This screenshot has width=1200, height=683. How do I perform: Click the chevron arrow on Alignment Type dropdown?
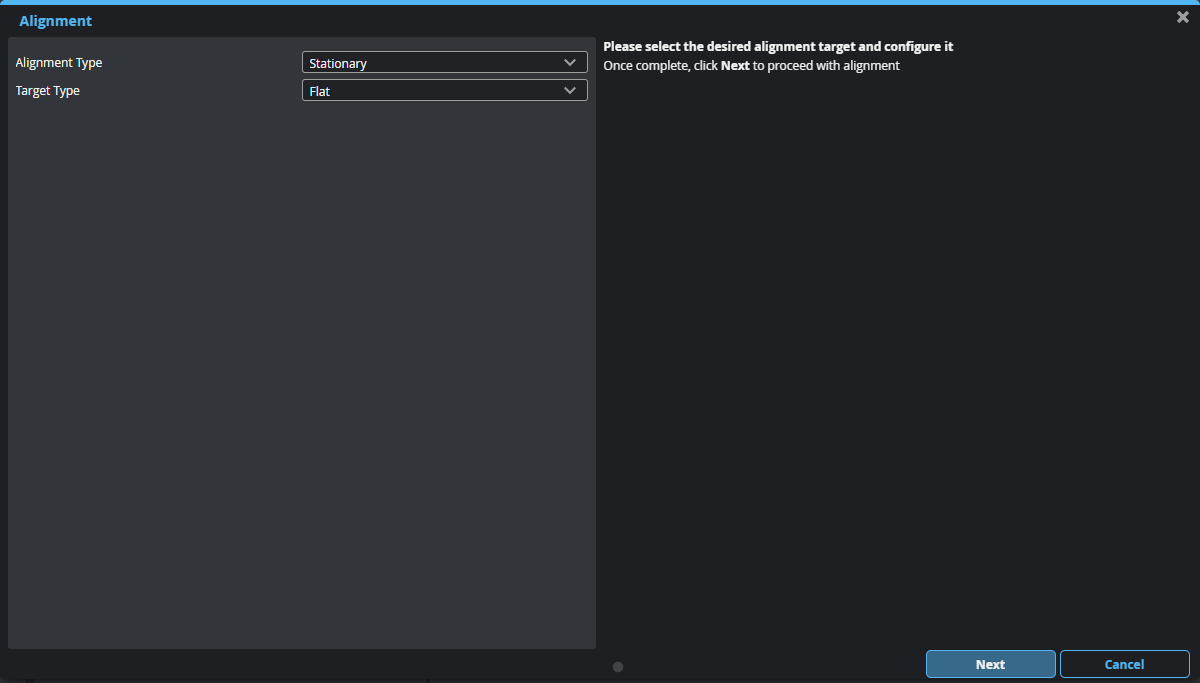click(x=570, y=63)
